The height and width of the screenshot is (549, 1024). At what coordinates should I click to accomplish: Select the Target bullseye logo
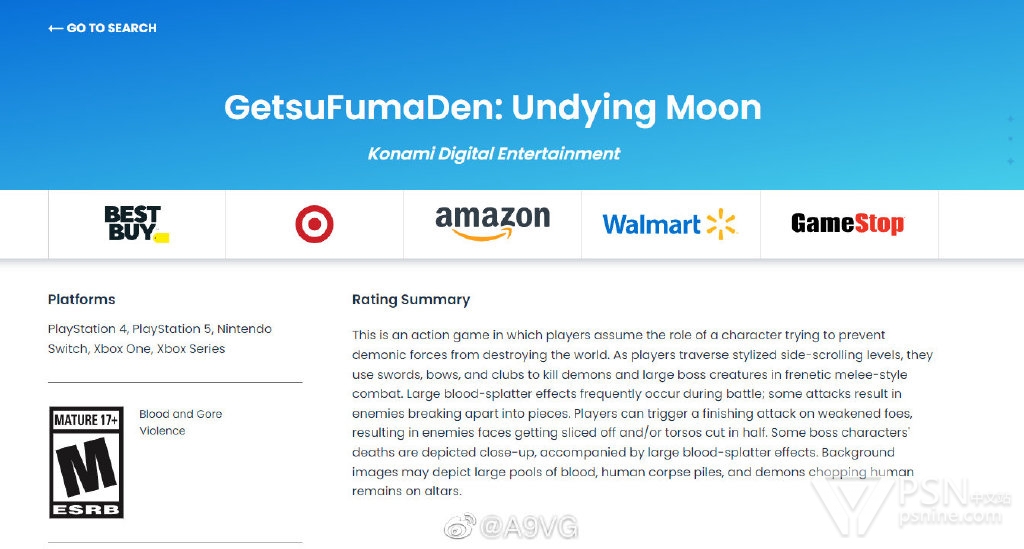[x=314, y=224]
